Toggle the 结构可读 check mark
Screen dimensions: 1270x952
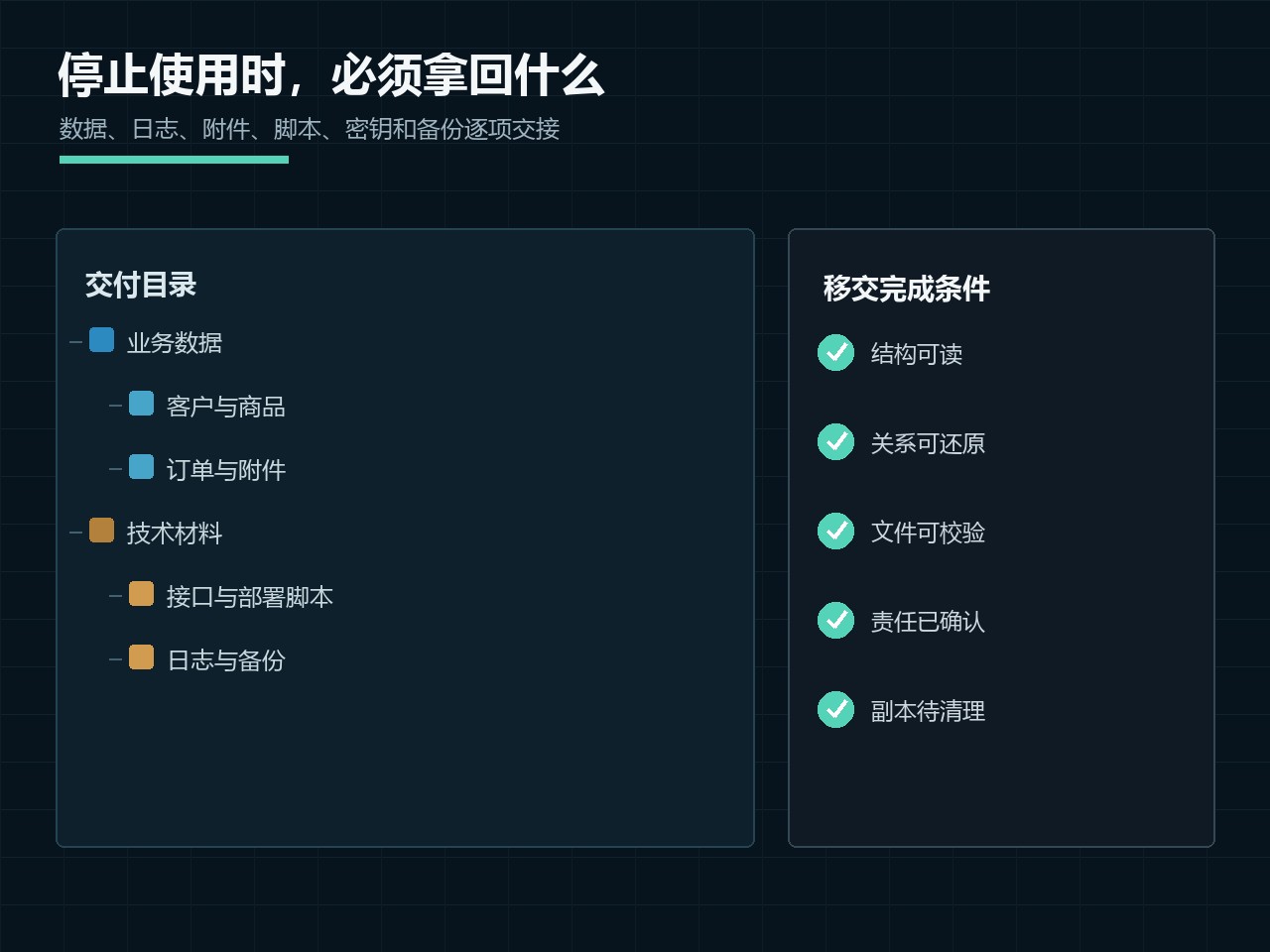tap(835, 352)
